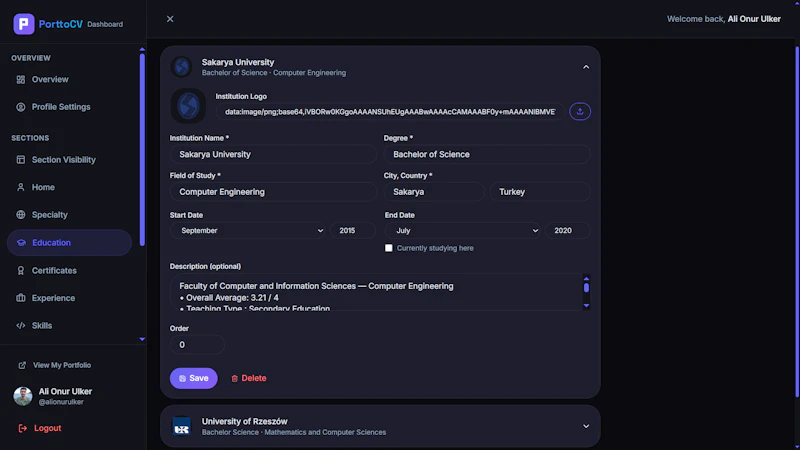Image resolution: width=800 pixels, height=450 pixels.
Task: Delete the Sakarya University entry
Action: (248, 378)
